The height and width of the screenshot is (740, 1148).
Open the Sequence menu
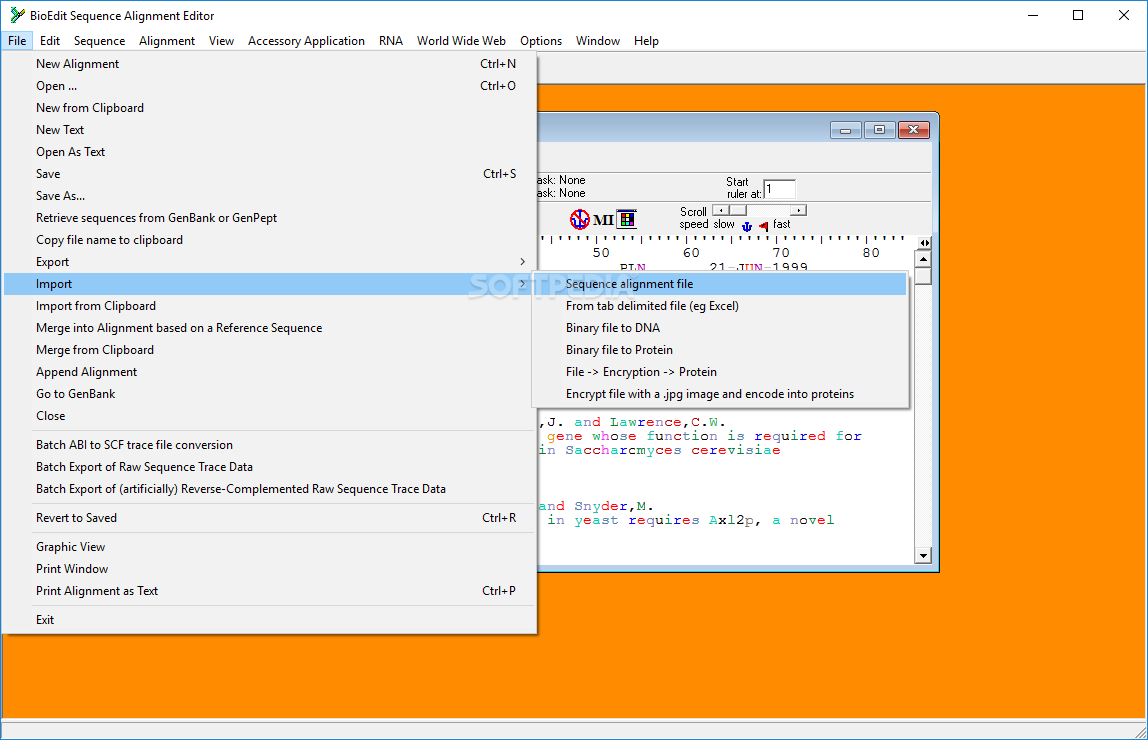[100, 41]
